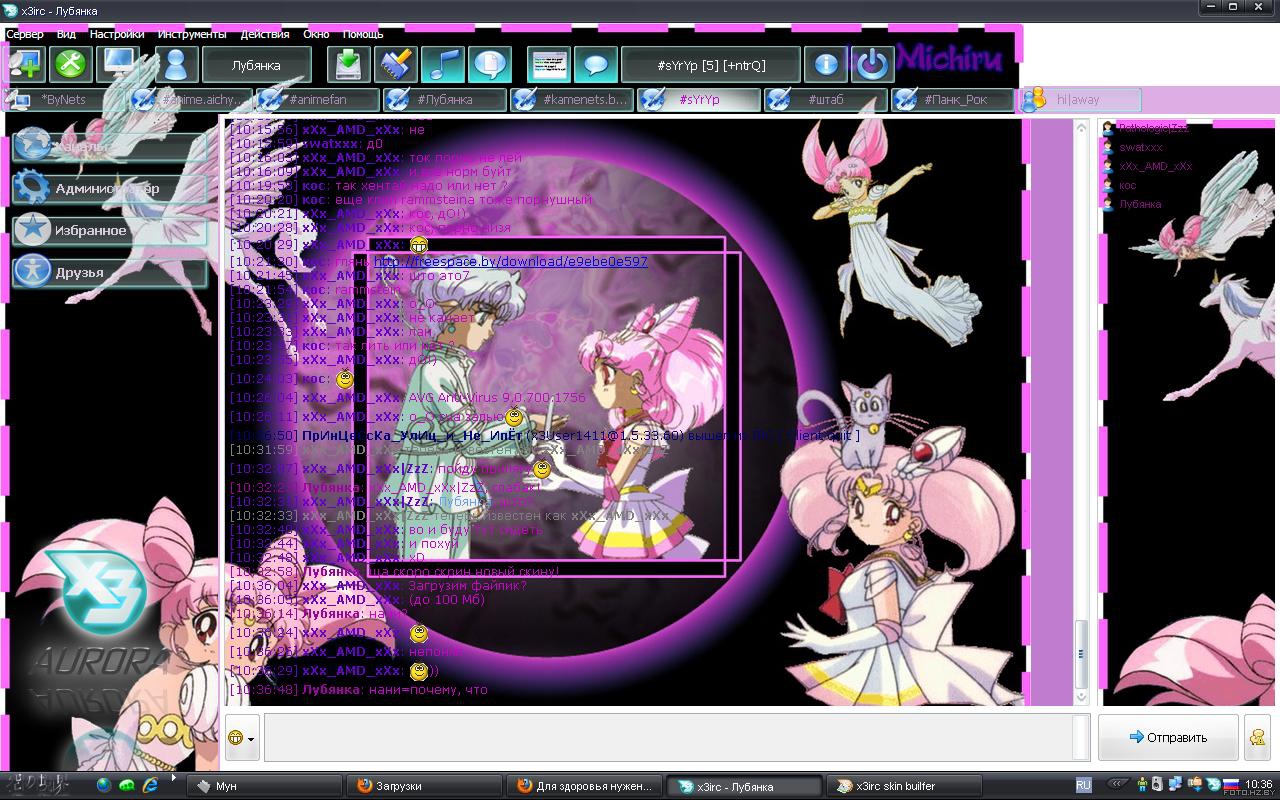The height and width of the screenshot is (800, 1280).
Task: Click the blue chat message bubble icon
Action: tap(595, 65)
